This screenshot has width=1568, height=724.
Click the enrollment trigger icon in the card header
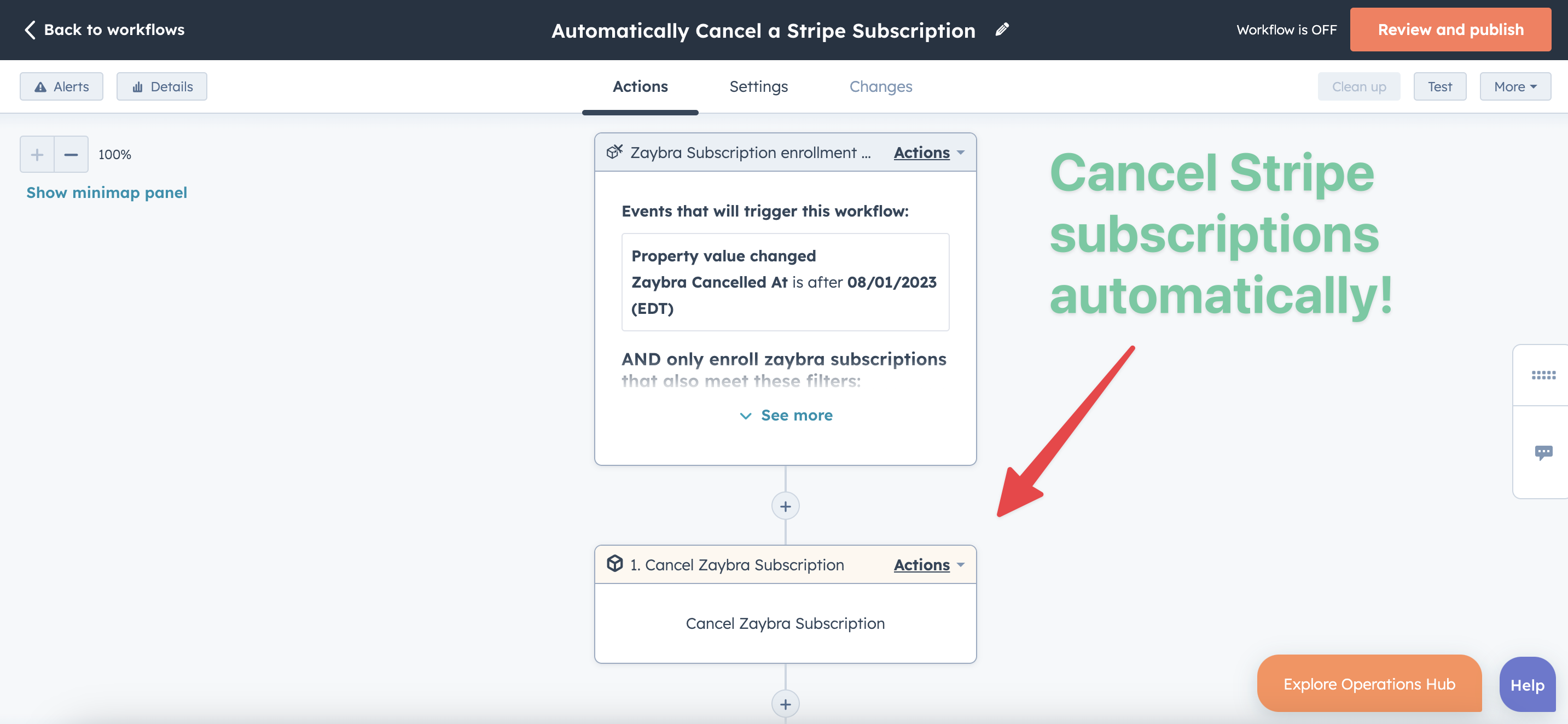615,151
